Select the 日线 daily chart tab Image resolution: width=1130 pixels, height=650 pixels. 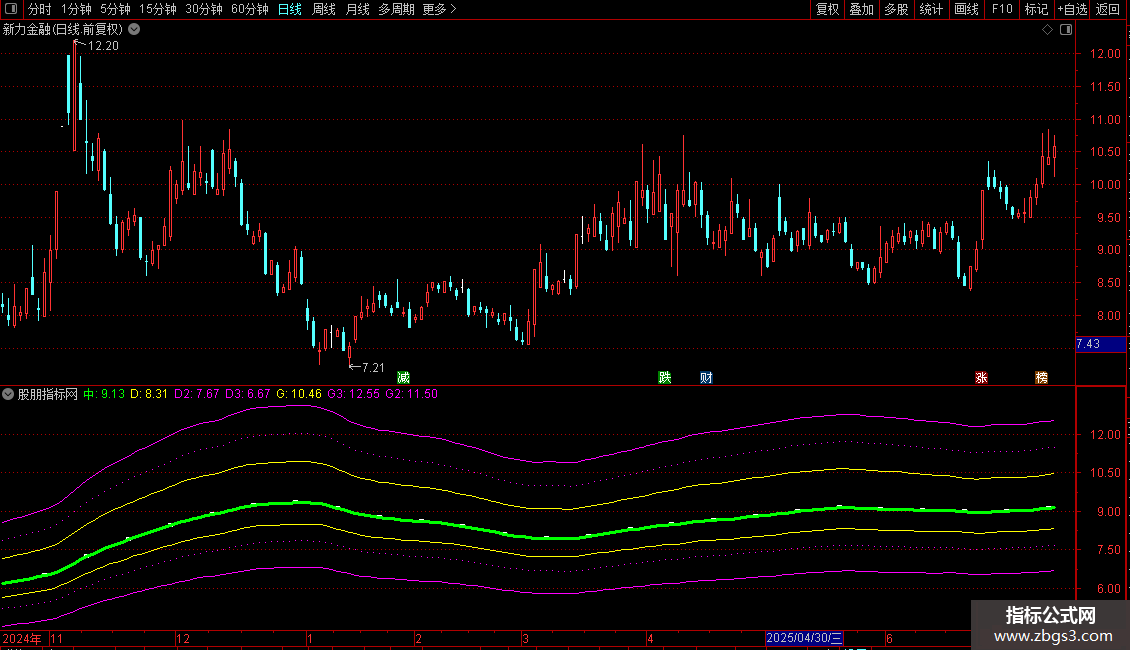290,9
